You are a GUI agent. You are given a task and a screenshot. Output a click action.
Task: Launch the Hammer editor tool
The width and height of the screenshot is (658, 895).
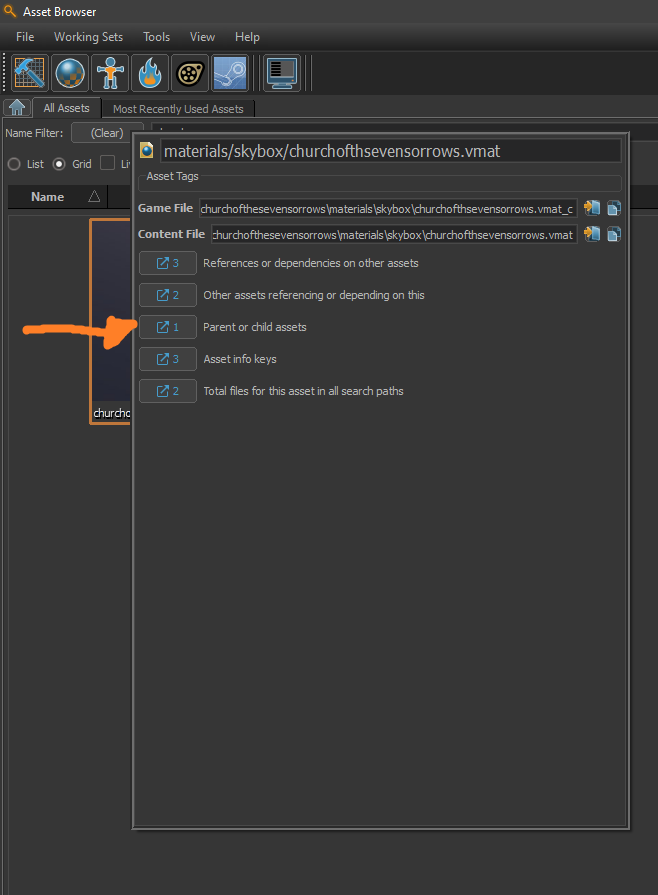pos(29,72)
